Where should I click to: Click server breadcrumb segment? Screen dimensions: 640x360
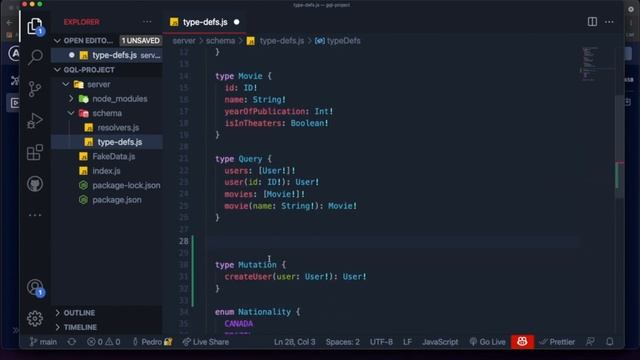tap(184, 41)
